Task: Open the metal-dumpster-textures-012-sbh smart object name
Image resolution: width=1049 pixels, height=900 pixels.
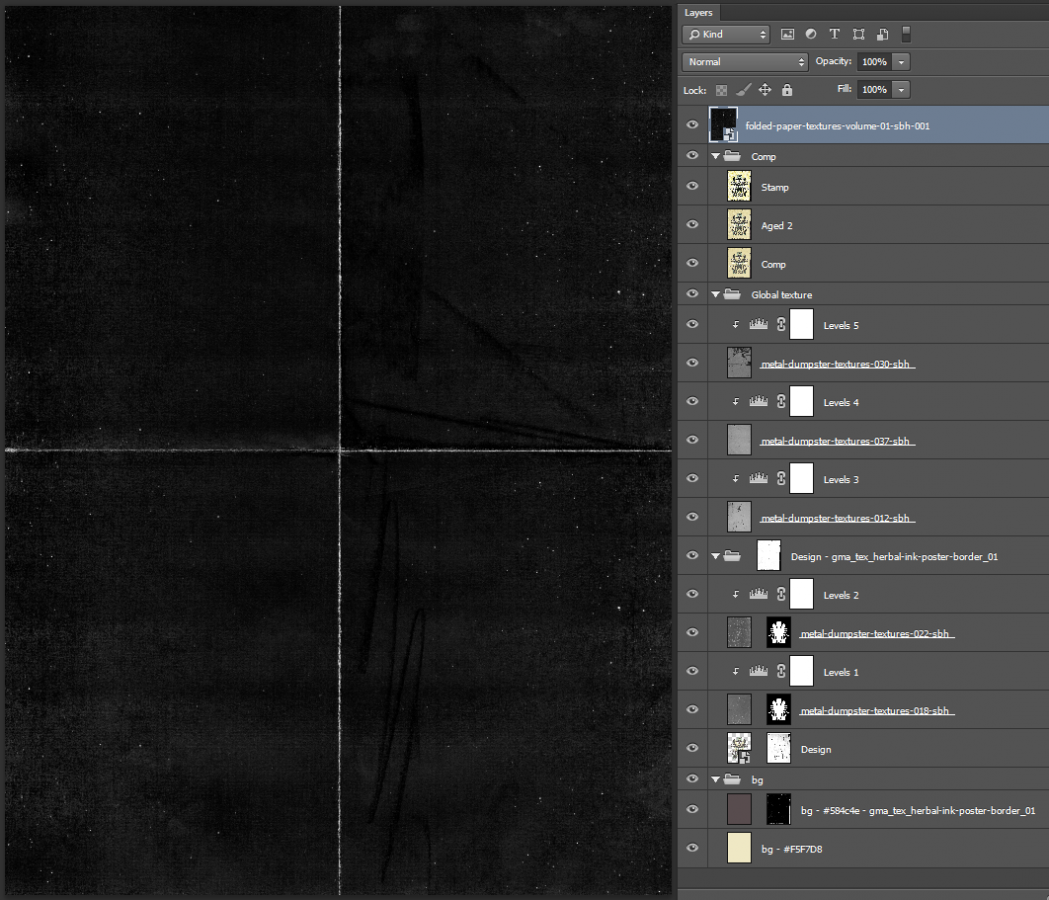Action: pyautogui.click(x=838, y=518)
